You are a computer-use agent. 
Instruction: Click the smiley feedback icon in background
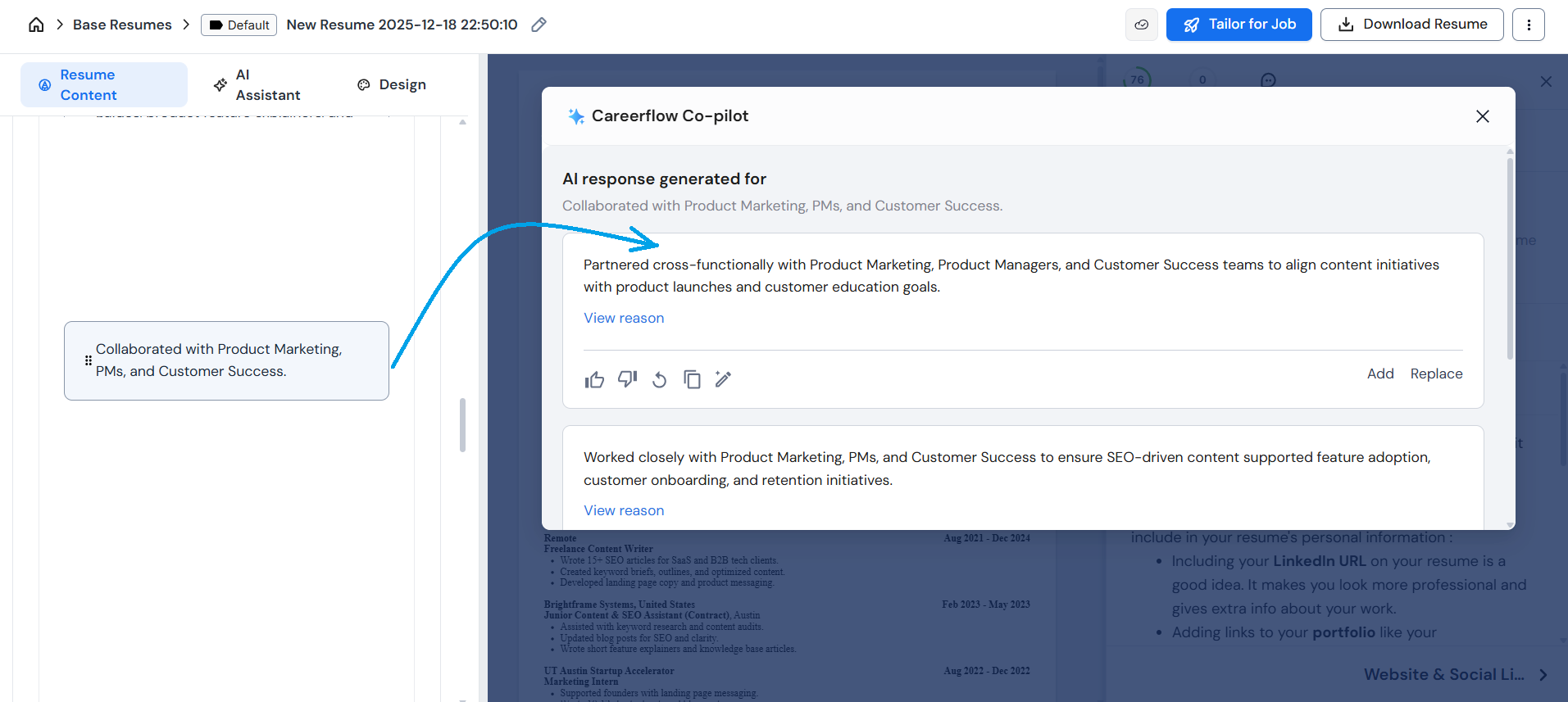point(1268,80)
